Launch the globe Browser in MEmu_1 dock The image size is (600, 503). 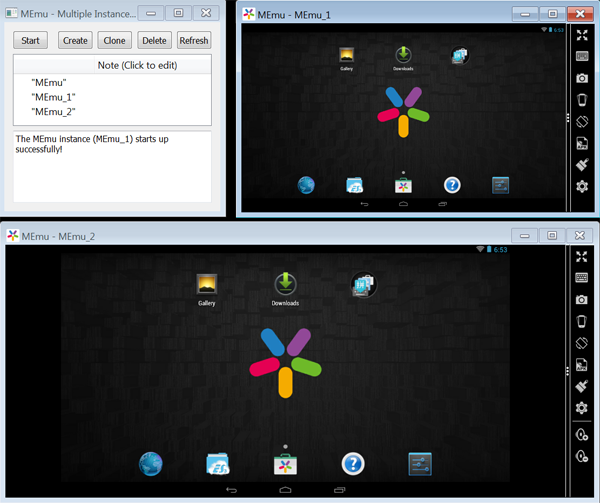(306, 186)
